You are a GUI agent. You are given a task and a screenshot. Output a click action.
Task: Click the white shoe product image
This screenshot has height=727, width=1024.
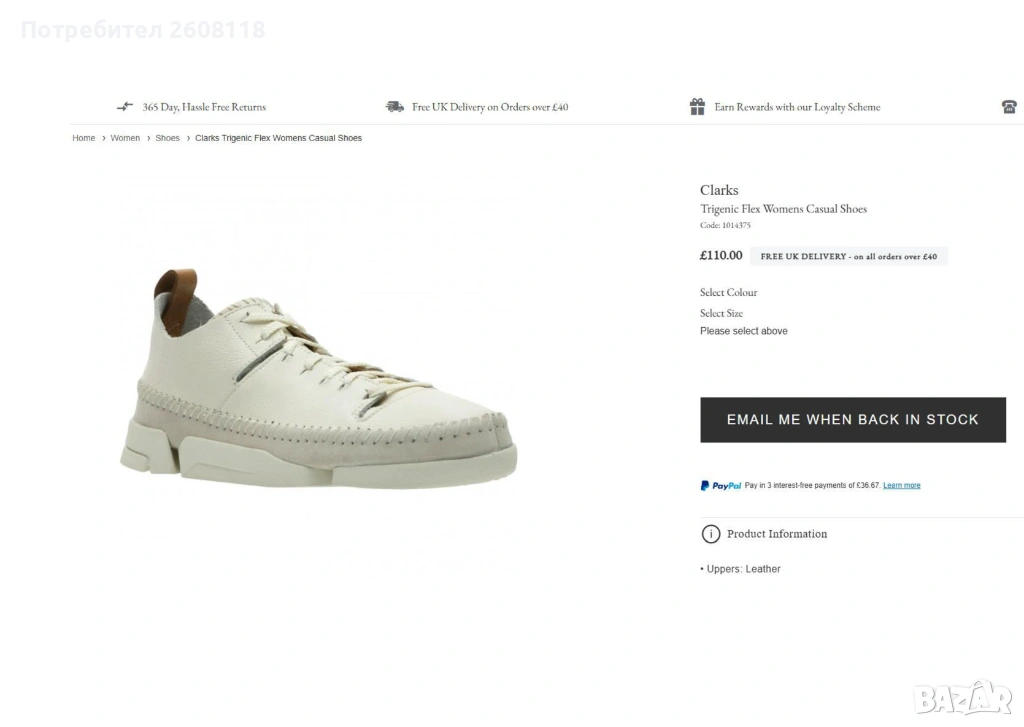pos(318,380)
